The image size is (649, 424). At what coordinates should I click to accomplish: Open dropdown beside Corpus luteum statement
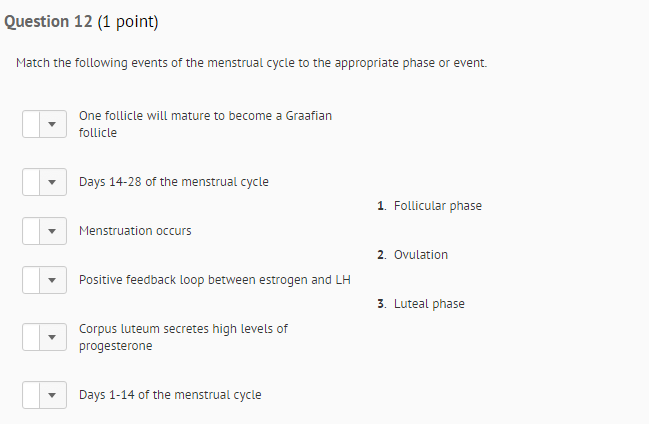[45, 337]
